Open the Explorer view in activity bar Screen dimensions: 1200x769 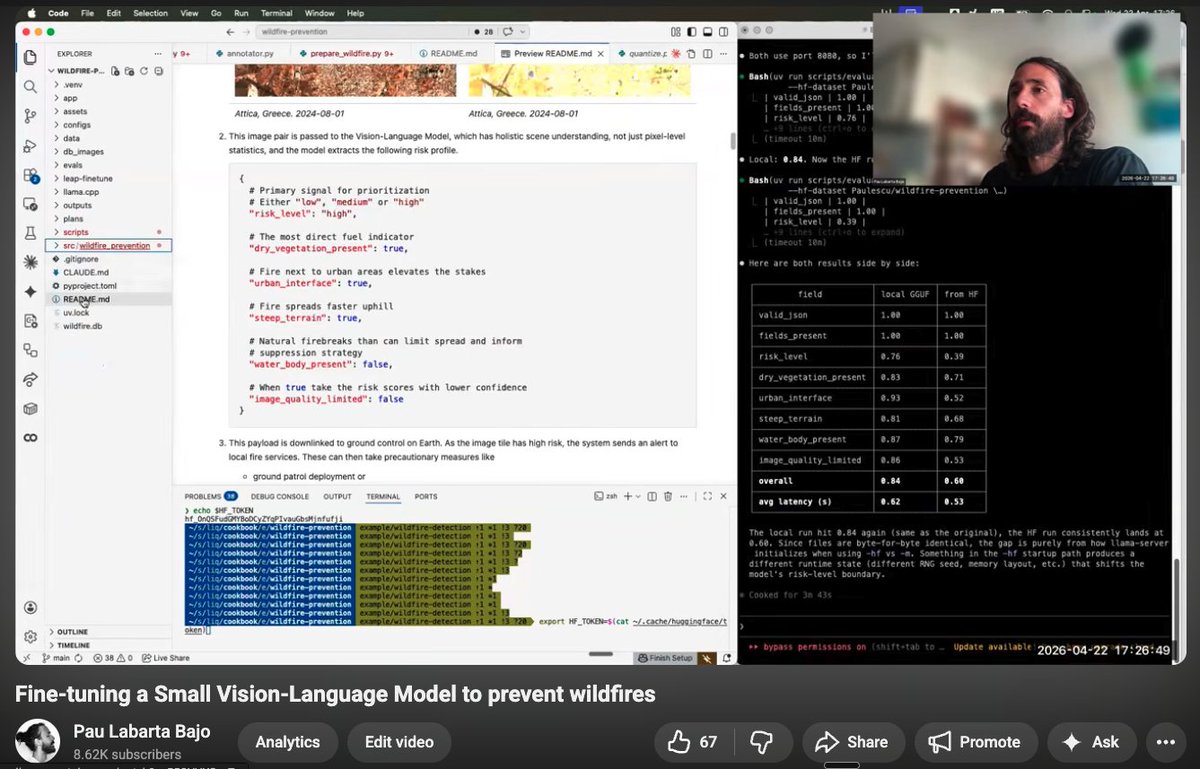(30, 58)
